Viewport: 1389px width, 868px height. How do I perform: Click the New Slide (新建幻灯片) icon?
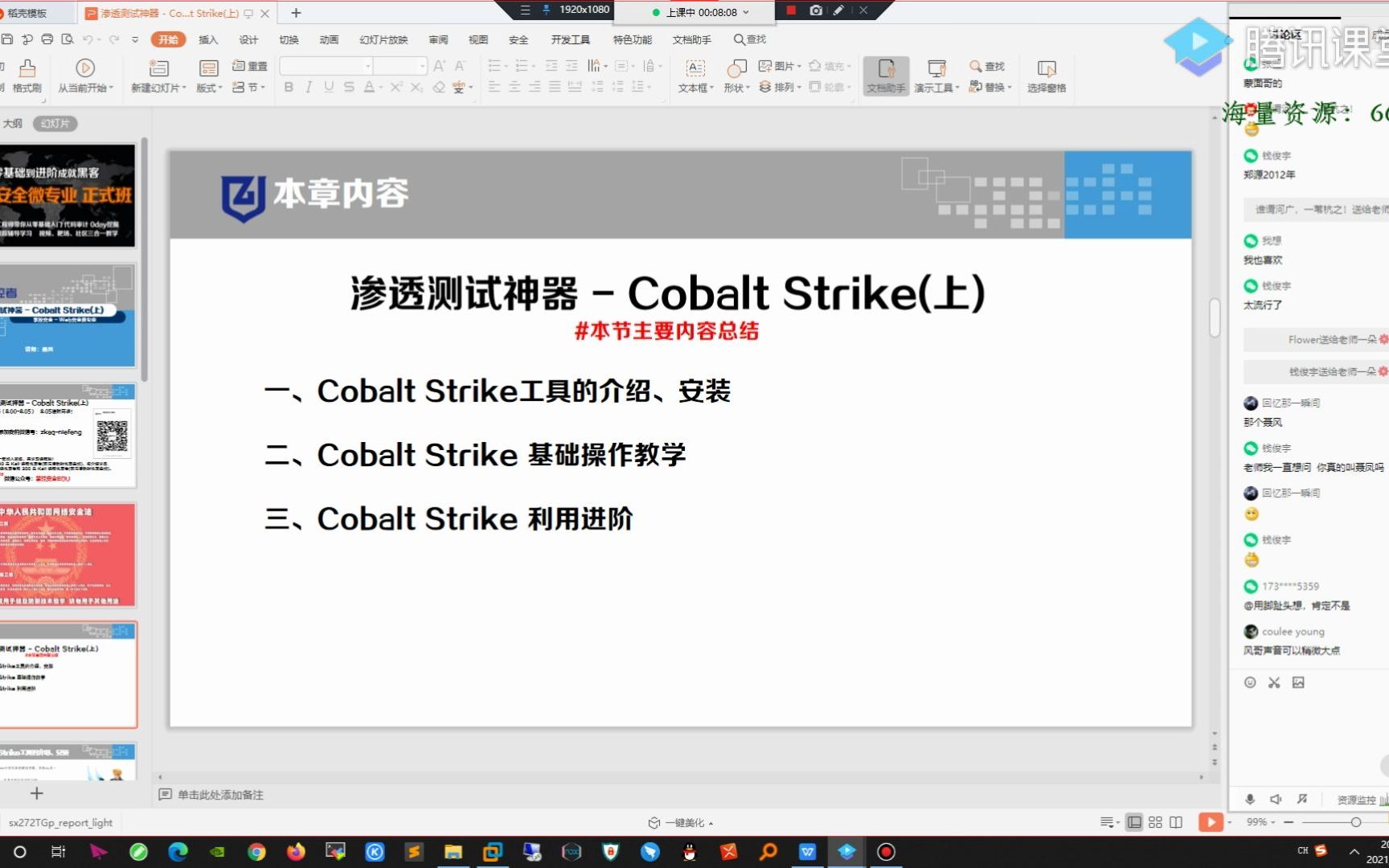tap(158, 68)
